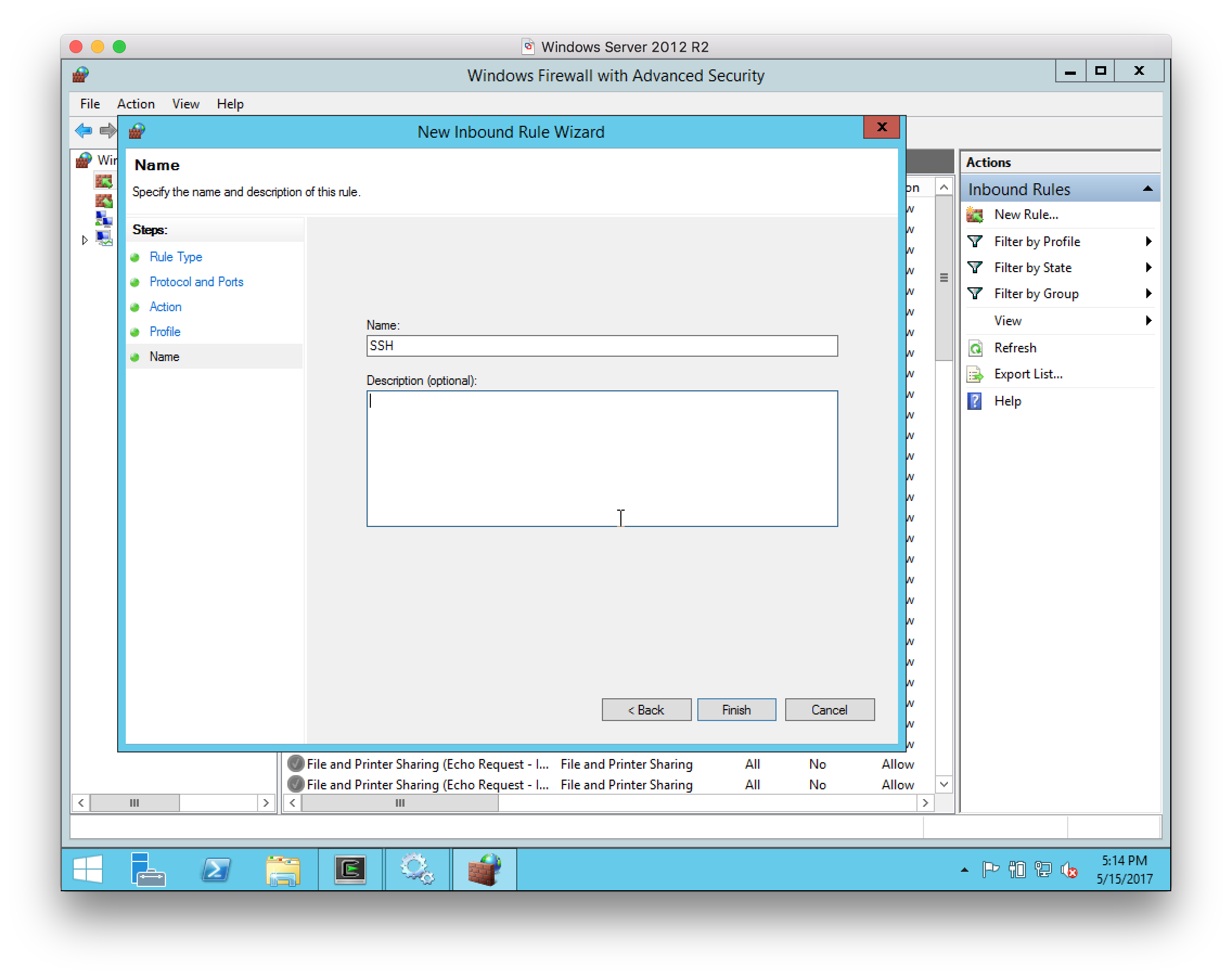The height and width of the screenshot is (978, 1232).
Task: Click the firewall icon in the main title bar
Action: (x=81, y=75)
